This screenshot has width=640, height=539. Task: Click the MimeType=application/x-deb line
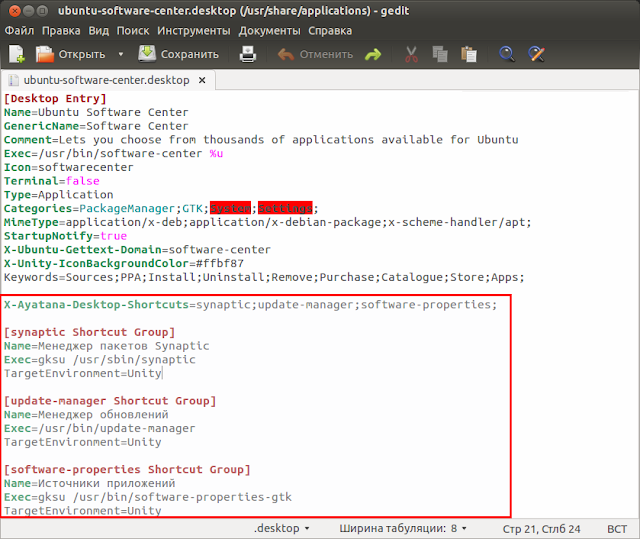(x=267, y=222)
